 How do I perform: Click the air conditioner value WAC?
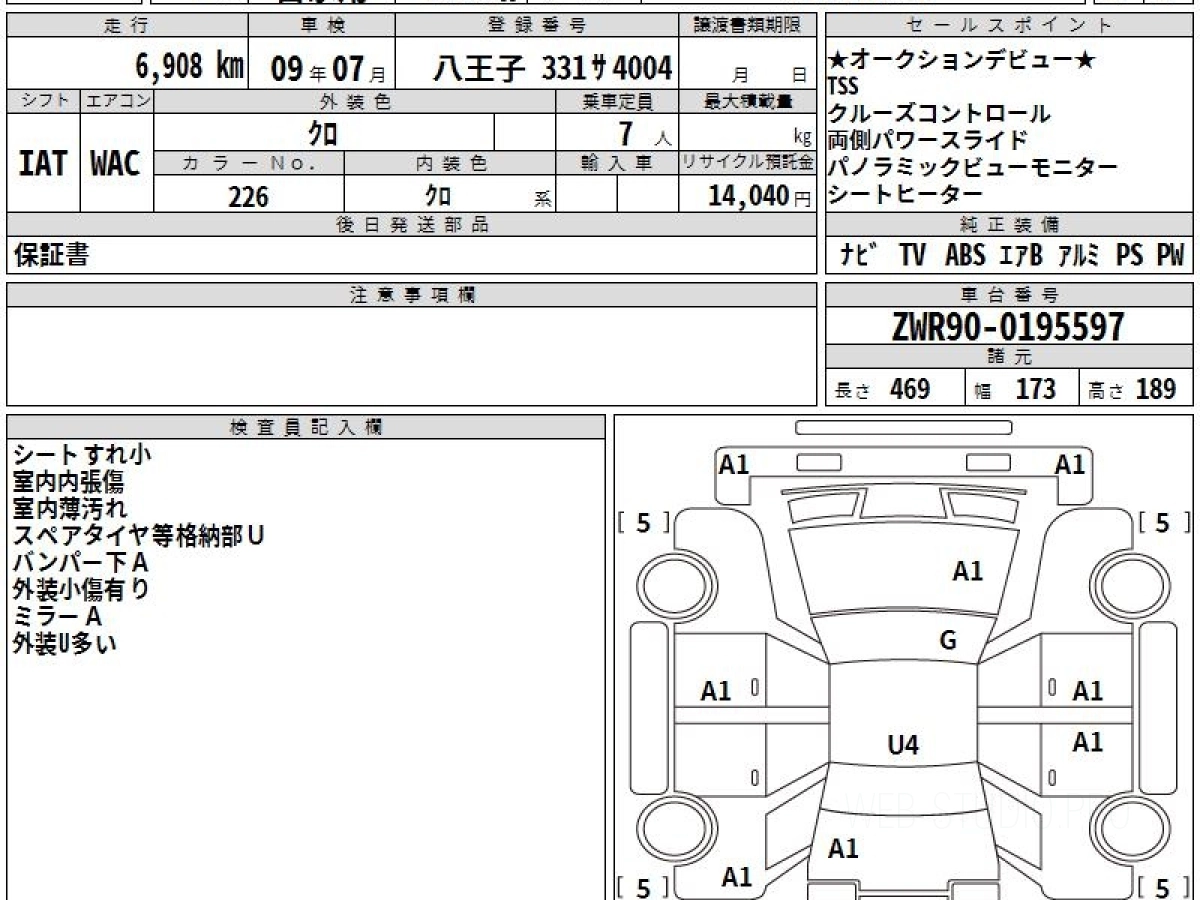click(116, 164)
